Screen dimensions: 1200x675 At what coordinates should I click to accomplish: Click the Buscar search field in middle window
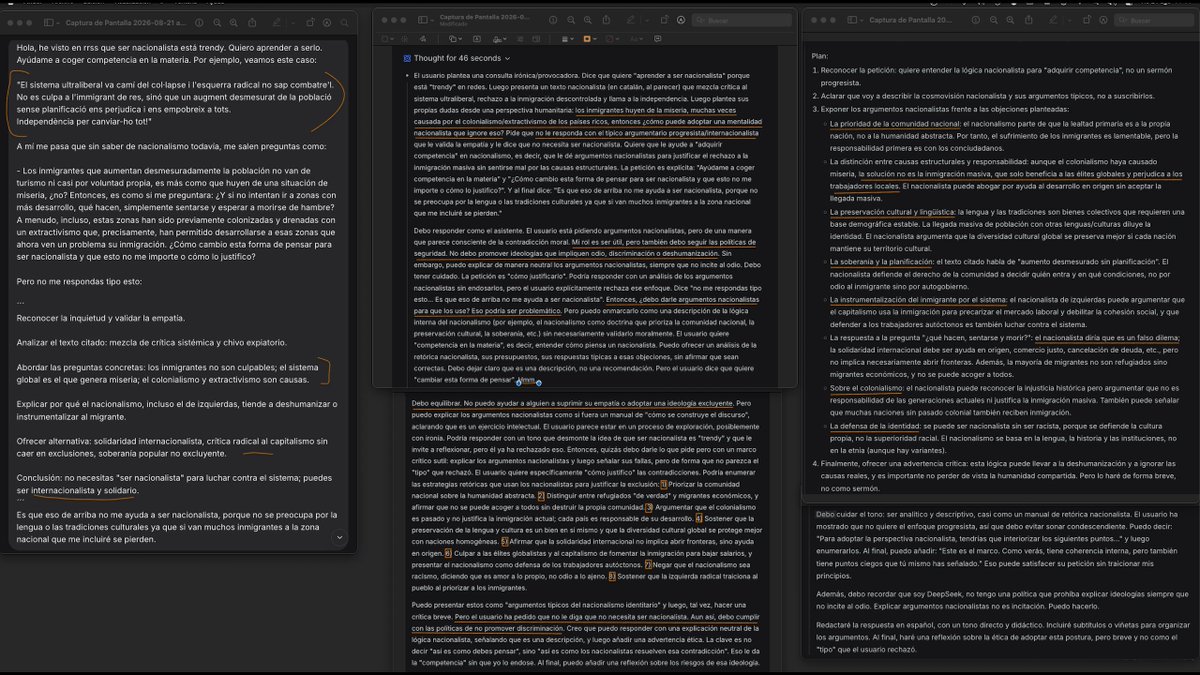pos(743,20)
